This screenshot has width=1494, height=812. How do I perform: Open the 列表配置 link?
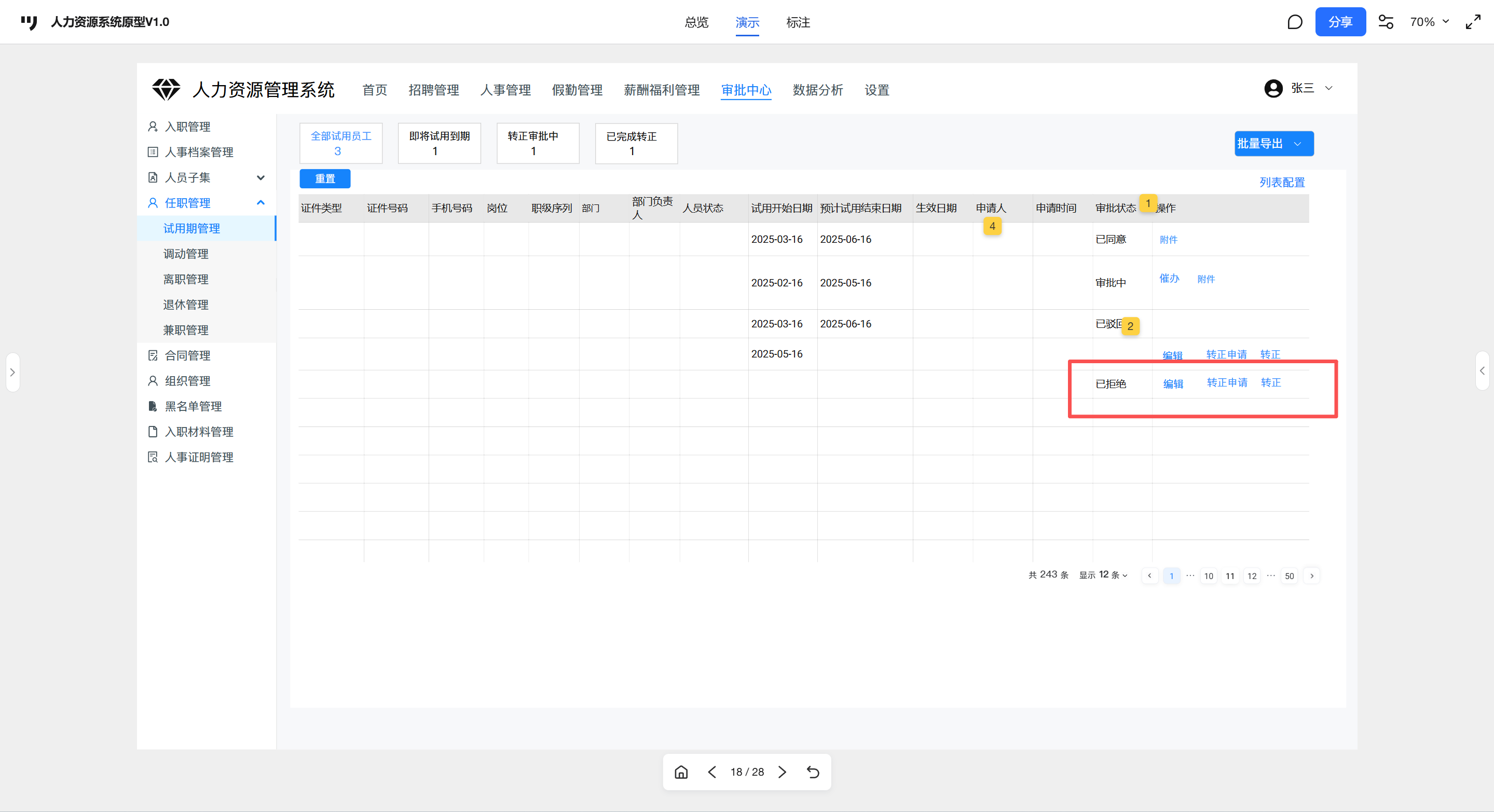1282,183
